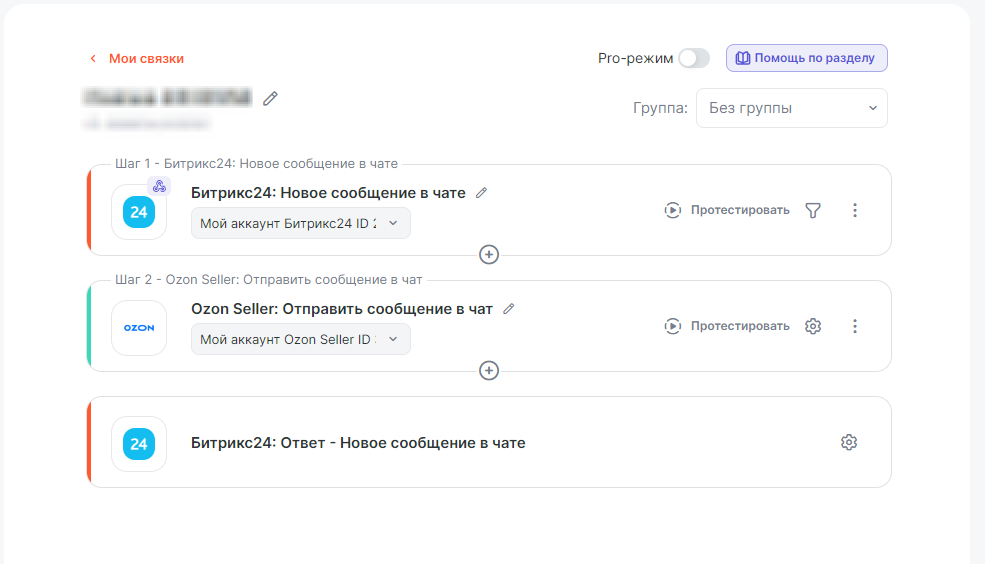985x564 pixels.
Task: Expand Ozon Seller account selector dropdown
Action: 300,339
